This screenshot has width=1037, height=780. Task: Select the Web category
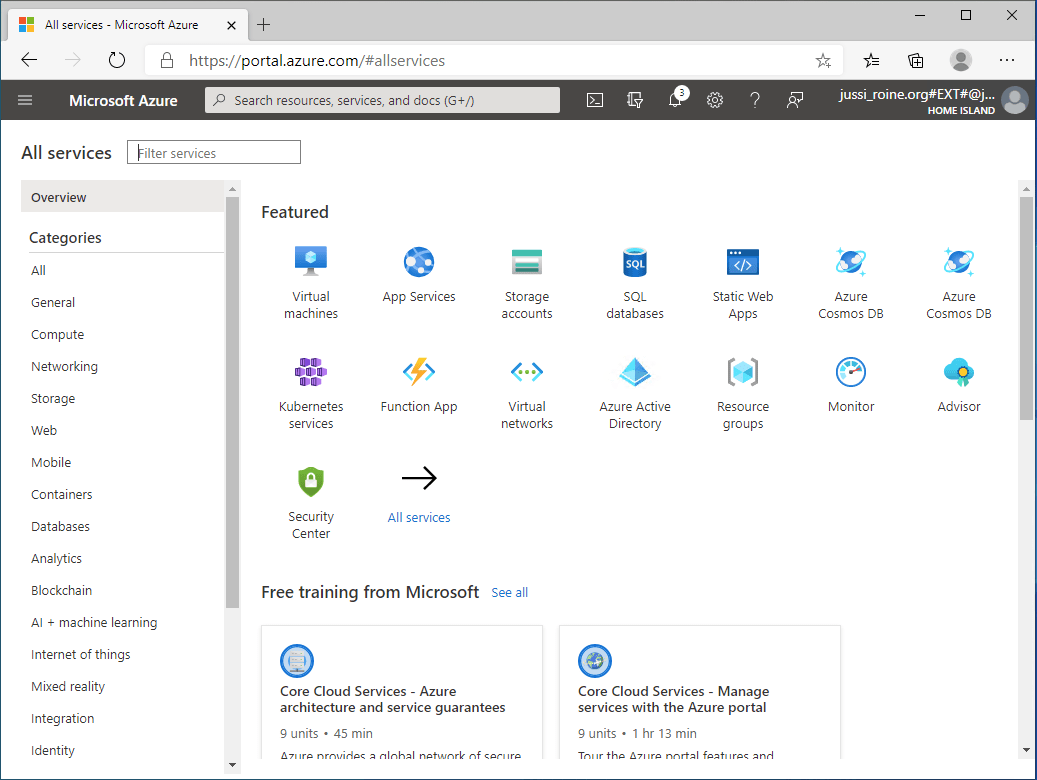44,431
